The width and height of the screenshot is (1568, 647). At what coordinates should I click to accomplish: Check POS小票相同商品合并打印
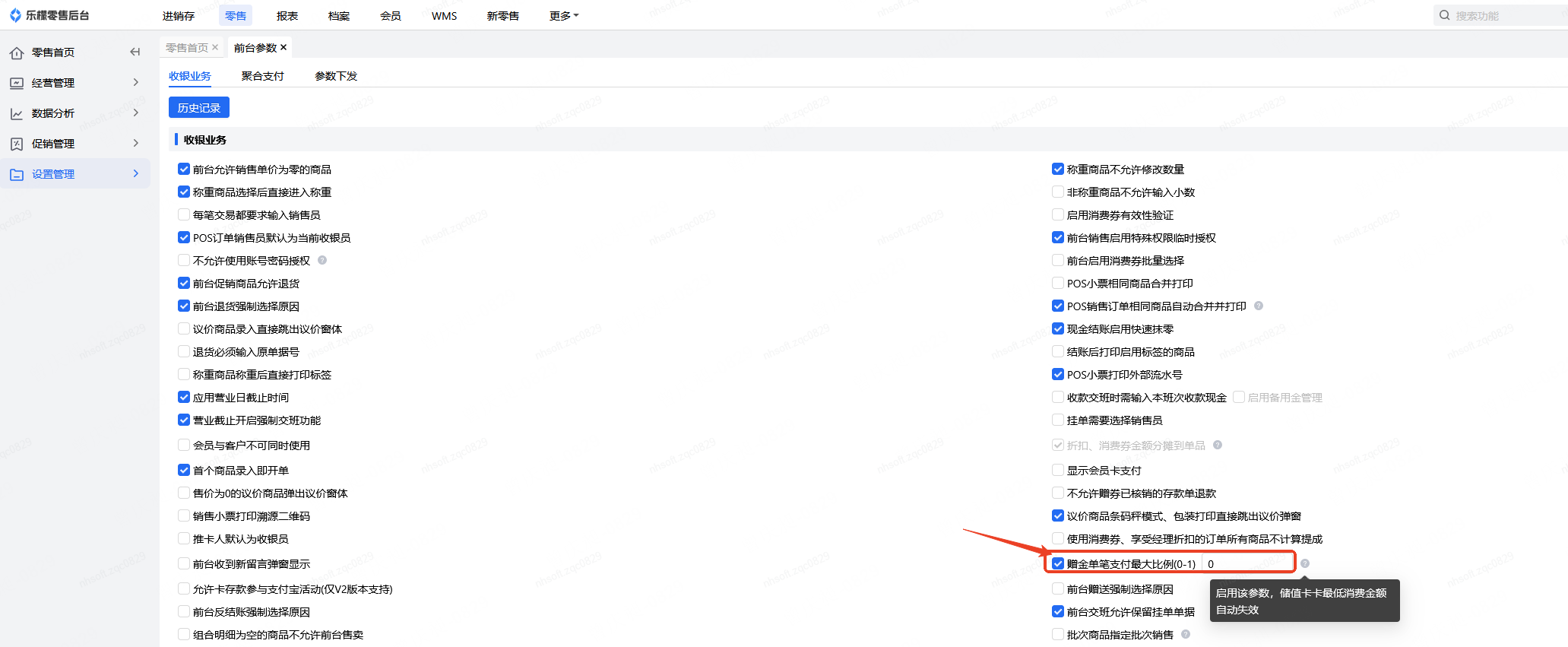click(x=1058, y=283)
